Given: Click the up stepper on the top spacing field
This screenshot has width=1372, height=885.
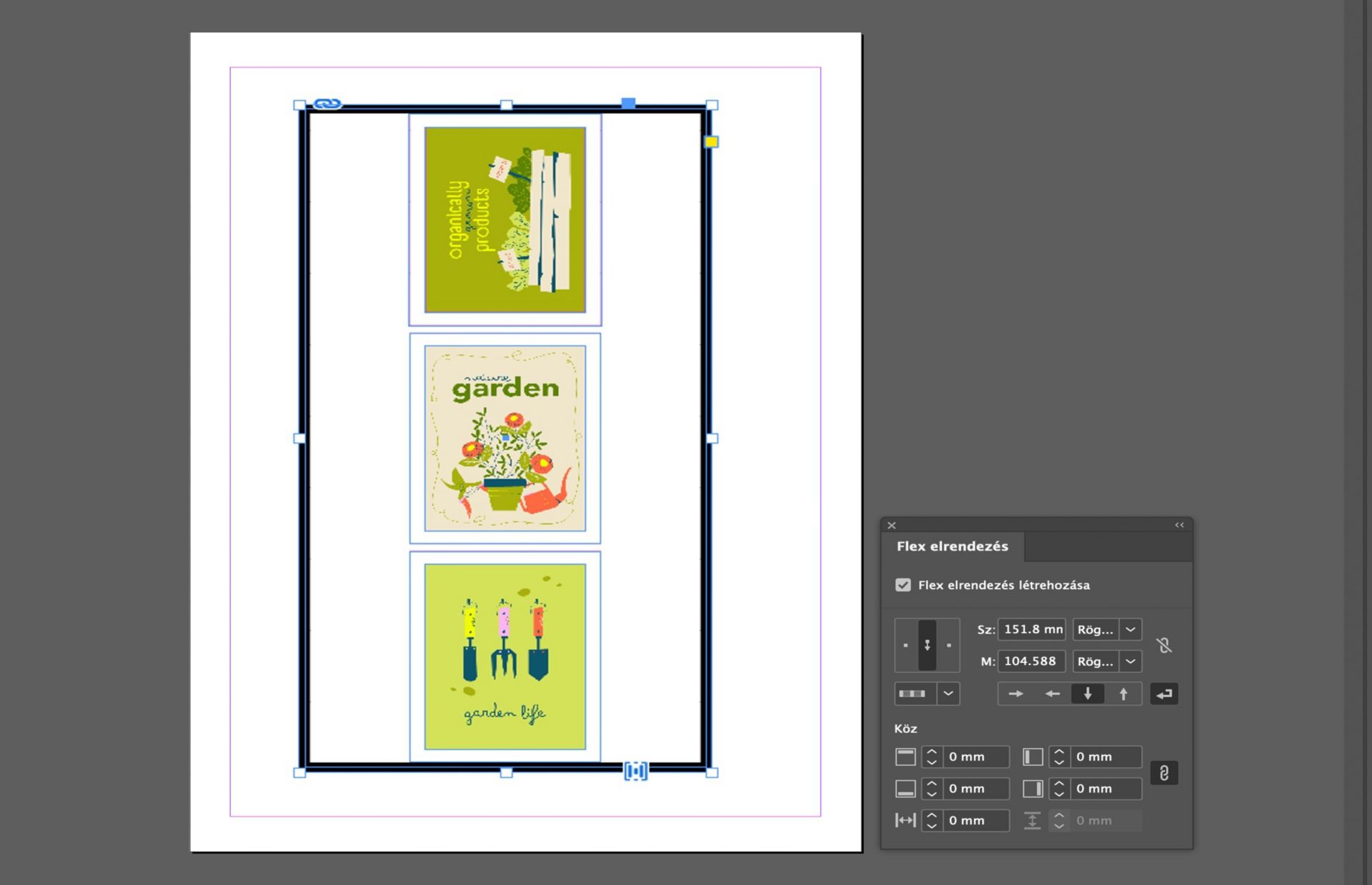Looking at the screenshot, I should (931, 751).
